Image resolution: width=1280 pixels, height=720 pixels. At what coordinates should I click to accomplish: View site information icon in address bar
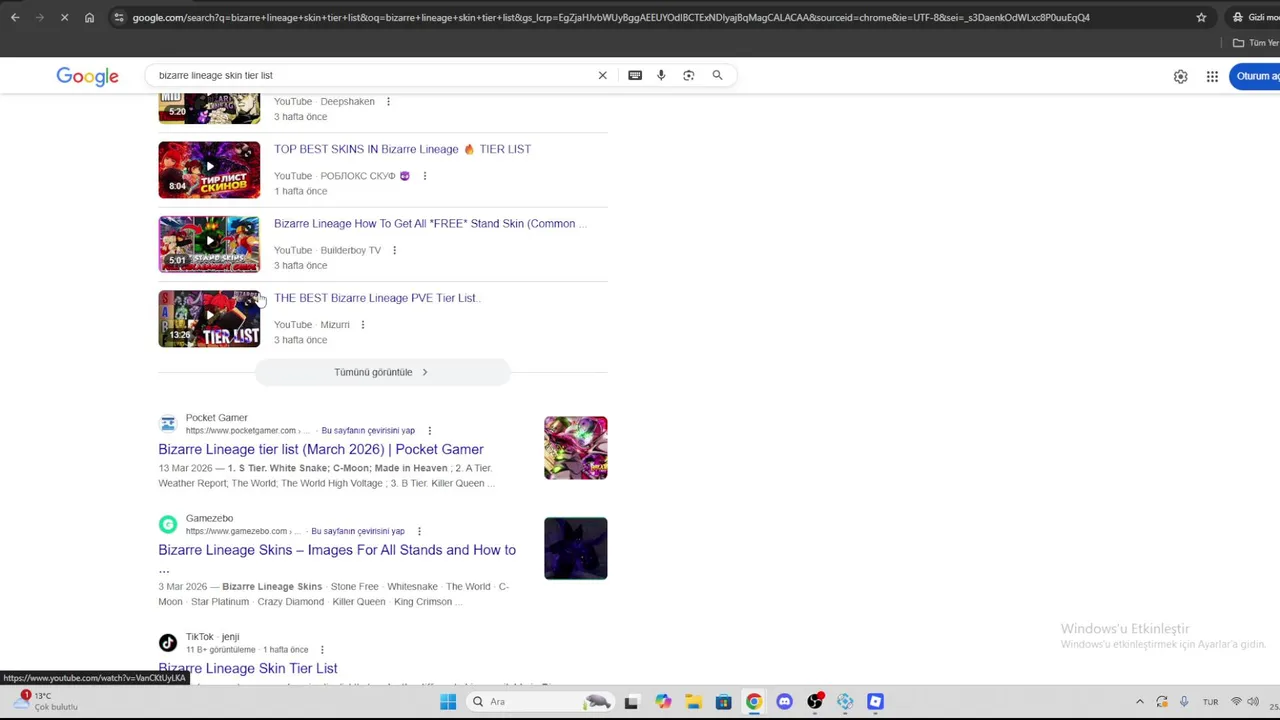point(119,17)
